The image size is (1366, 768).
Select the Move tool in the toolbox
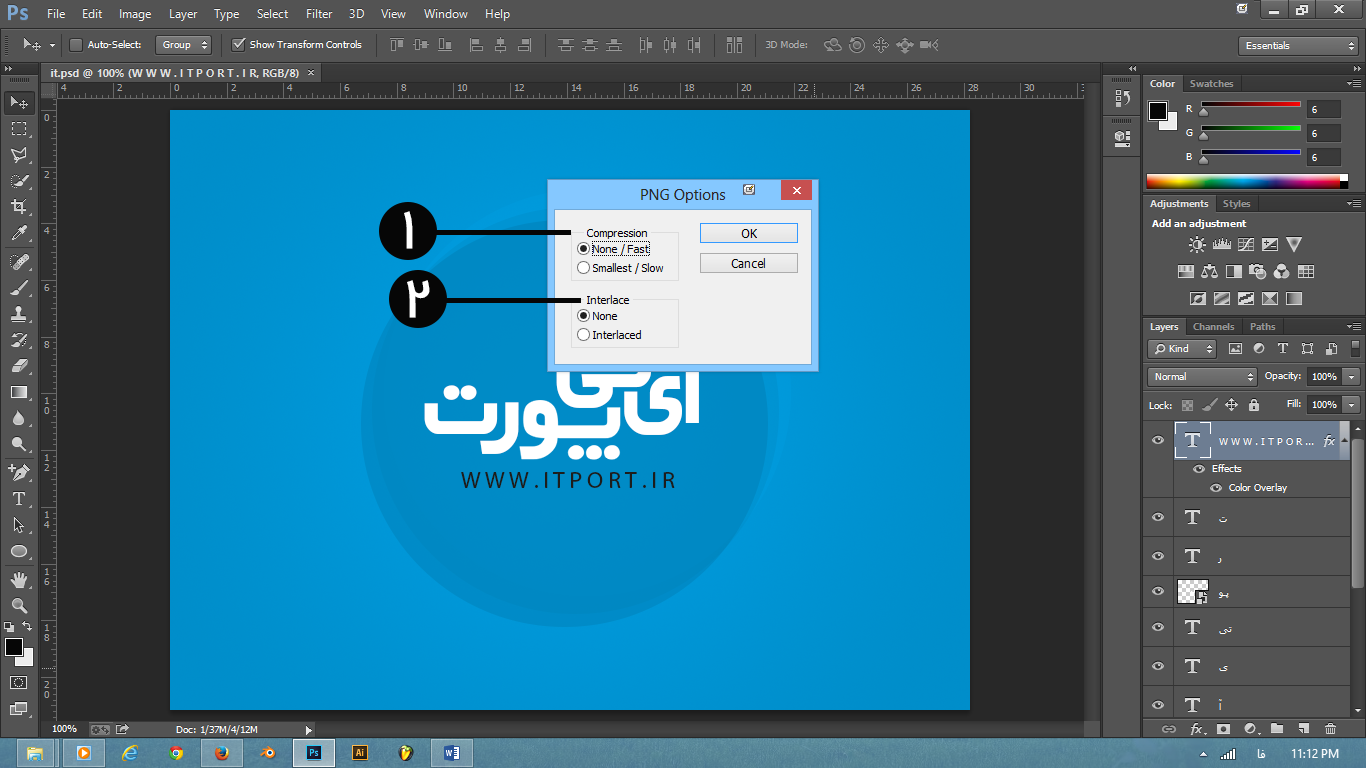(x=19, y=103)
